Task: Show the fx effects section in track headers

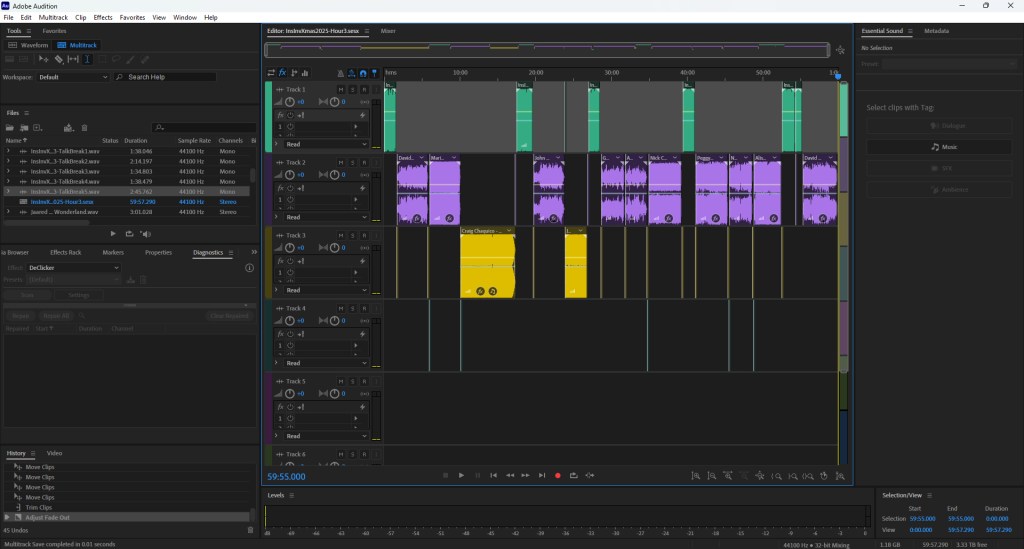Action: [x=283, y=73]
